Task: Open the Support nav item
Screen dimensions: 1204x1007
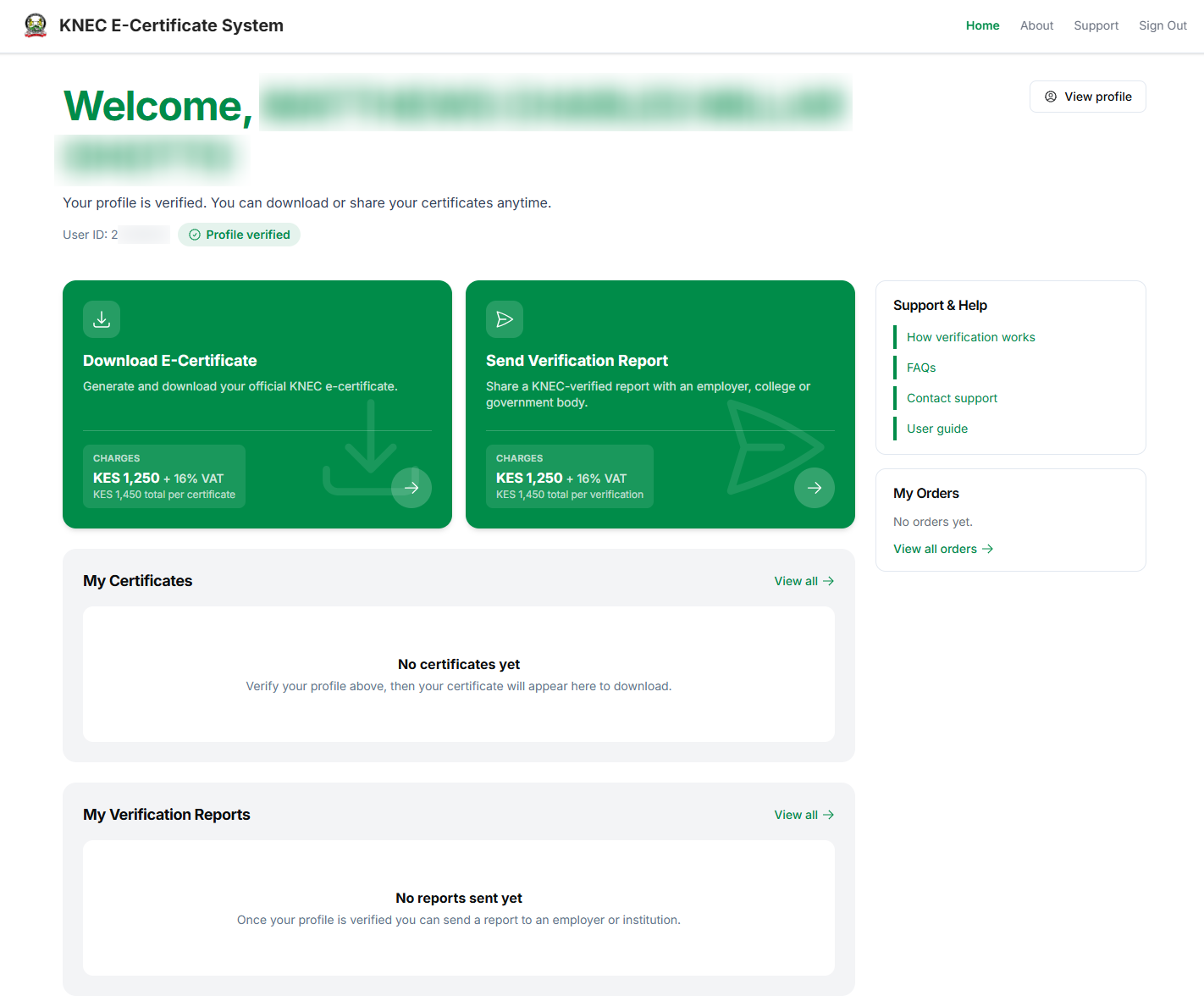Action: 1096,25
